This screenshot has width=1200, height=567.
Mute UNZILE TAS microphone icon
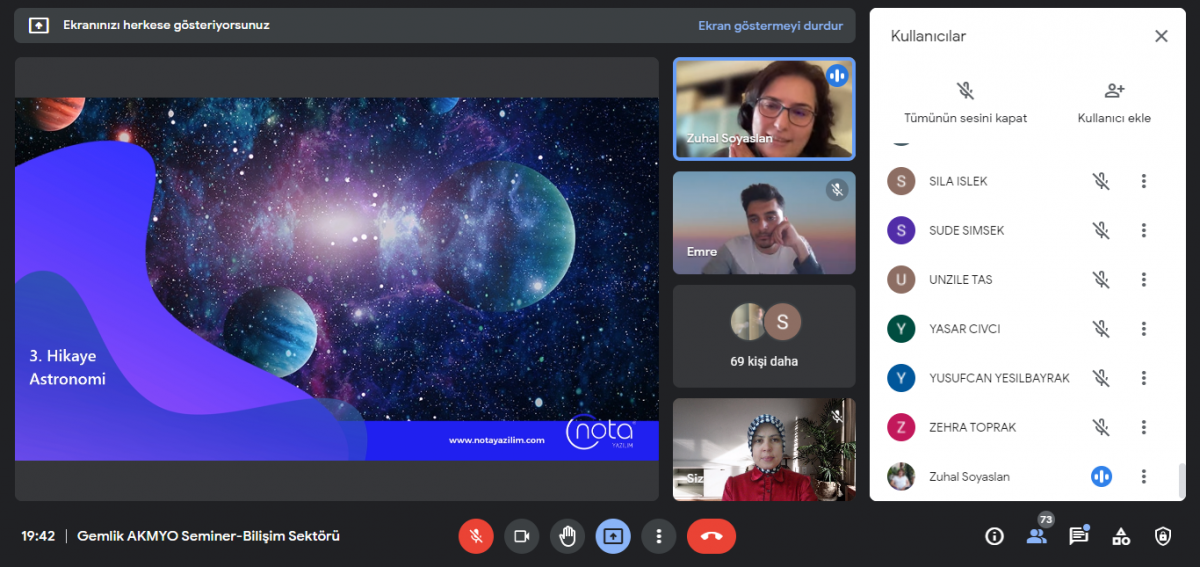(x=1101, y=279)
